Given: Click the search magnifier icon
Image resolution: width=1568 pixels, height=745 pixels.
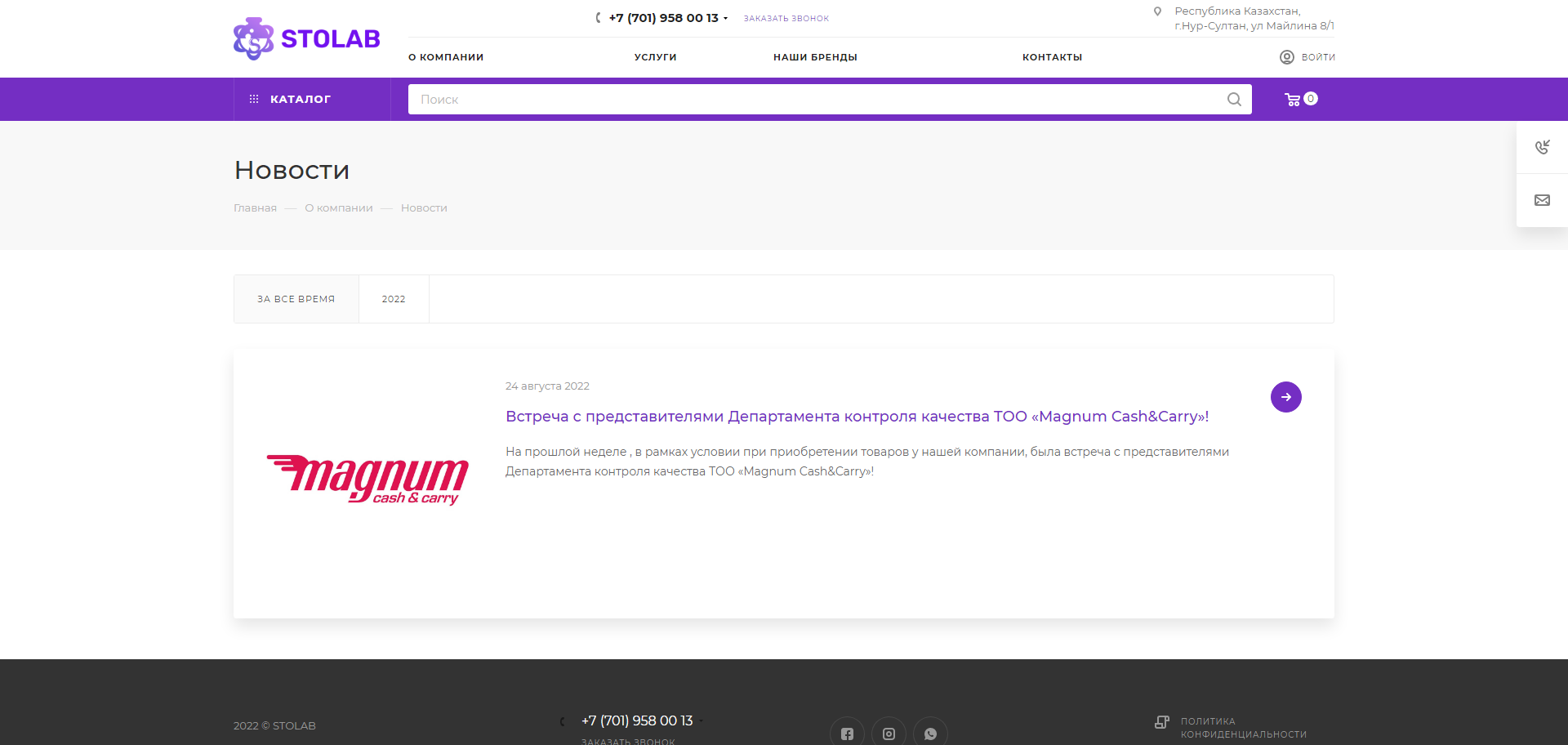Looking at the screenshot, I should click(1234, 99).
